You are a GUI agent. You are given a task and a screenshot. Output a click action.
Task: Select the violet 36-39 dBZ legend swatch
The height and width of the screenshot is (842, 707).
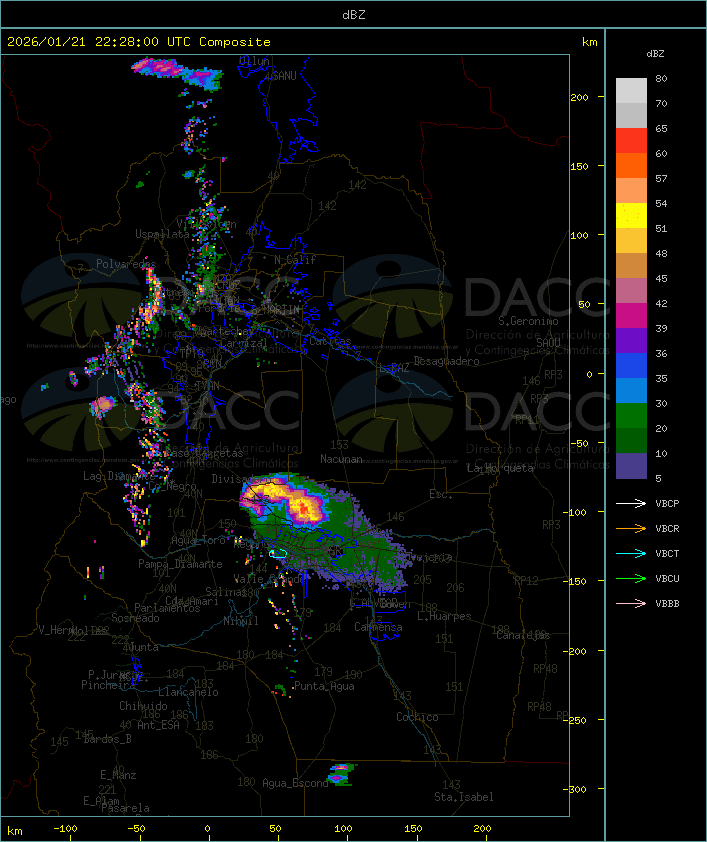[631, 340]
